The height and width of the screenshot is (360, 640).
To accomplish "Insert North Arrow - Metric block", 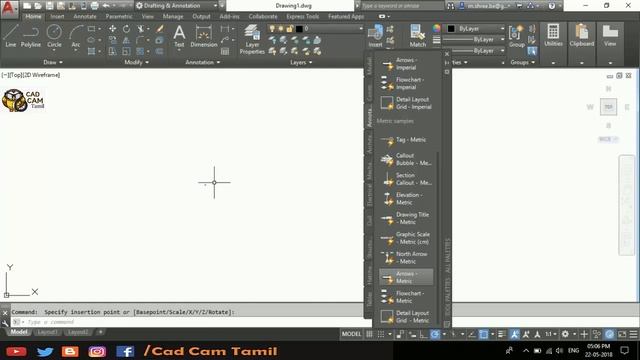I will 406,258.
